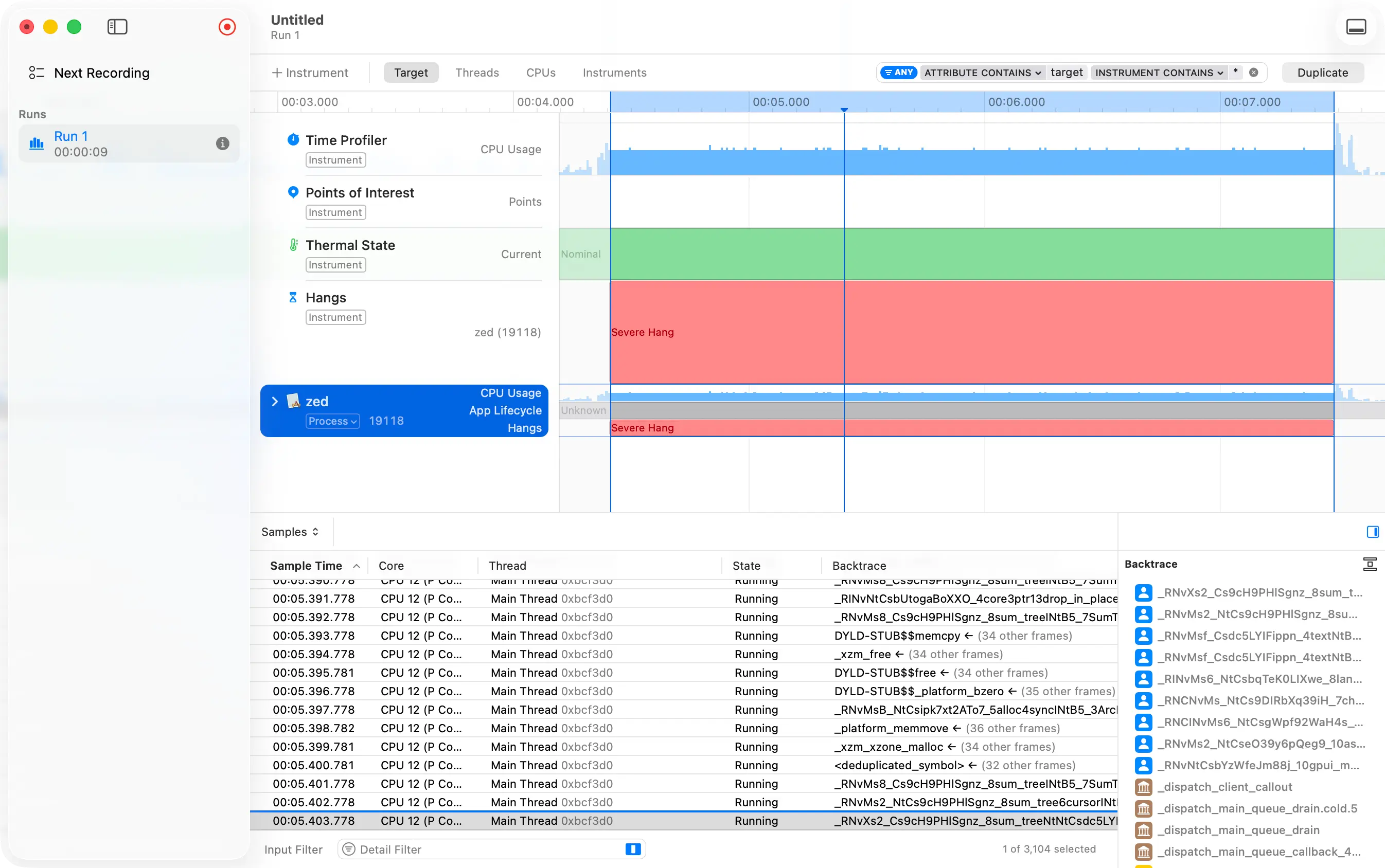Image resolution: width=1385 pixels, height=868 pixels.
Task: Toggle the left sidebar visibility
Action: coord(118,27)
